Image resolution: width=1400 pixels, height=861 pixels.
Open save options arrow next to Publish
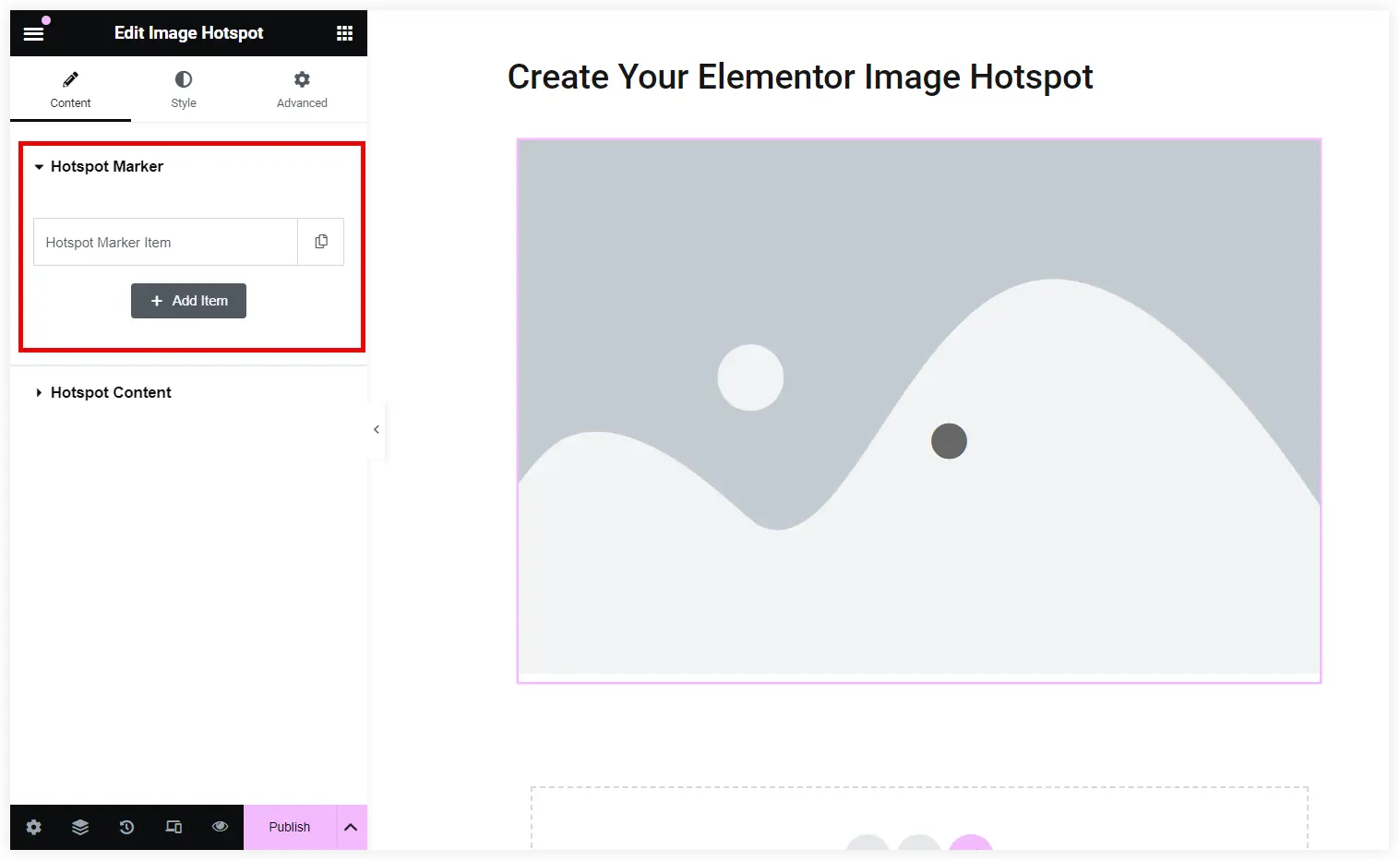(x=351, y=827)
